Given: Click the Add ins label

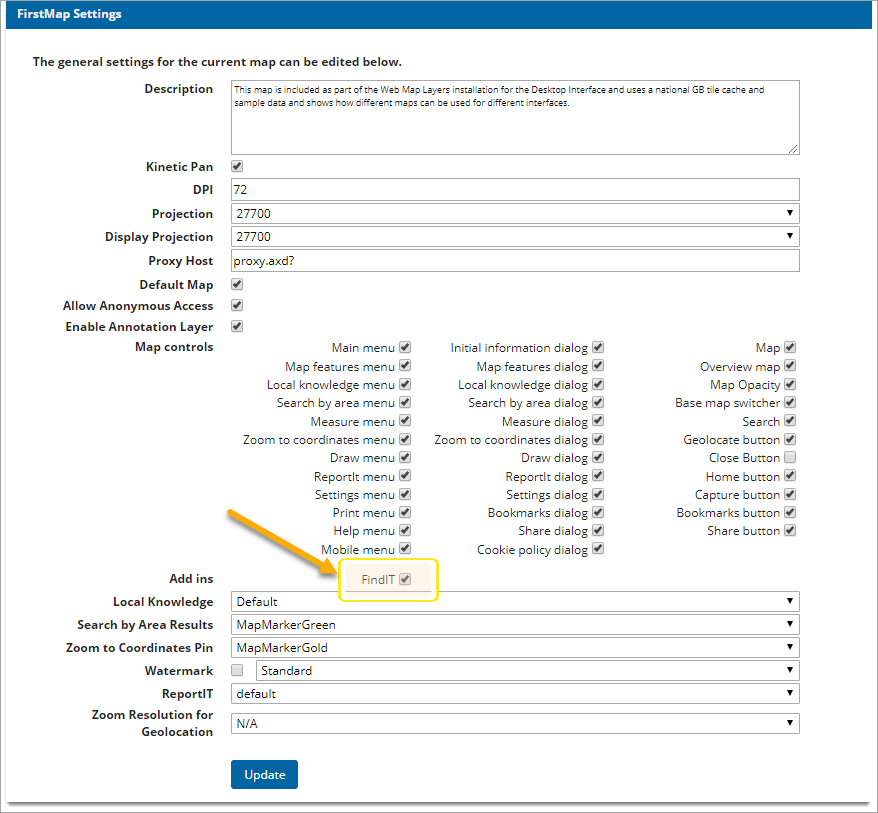Looking at the screenshot, I should (x=192, y=578).
